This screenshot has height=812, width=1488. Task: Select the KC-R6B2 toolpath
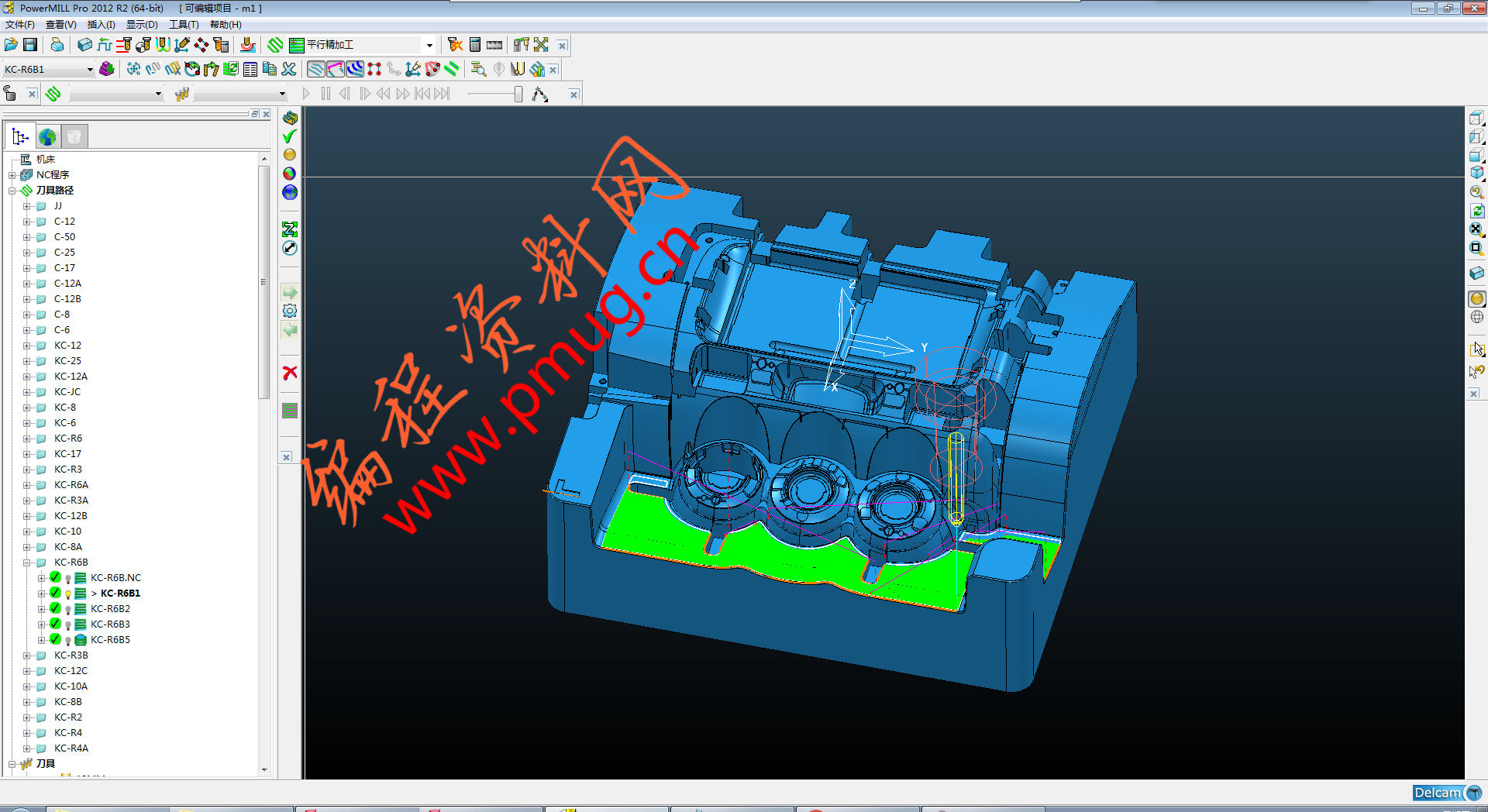pos(110,609)
